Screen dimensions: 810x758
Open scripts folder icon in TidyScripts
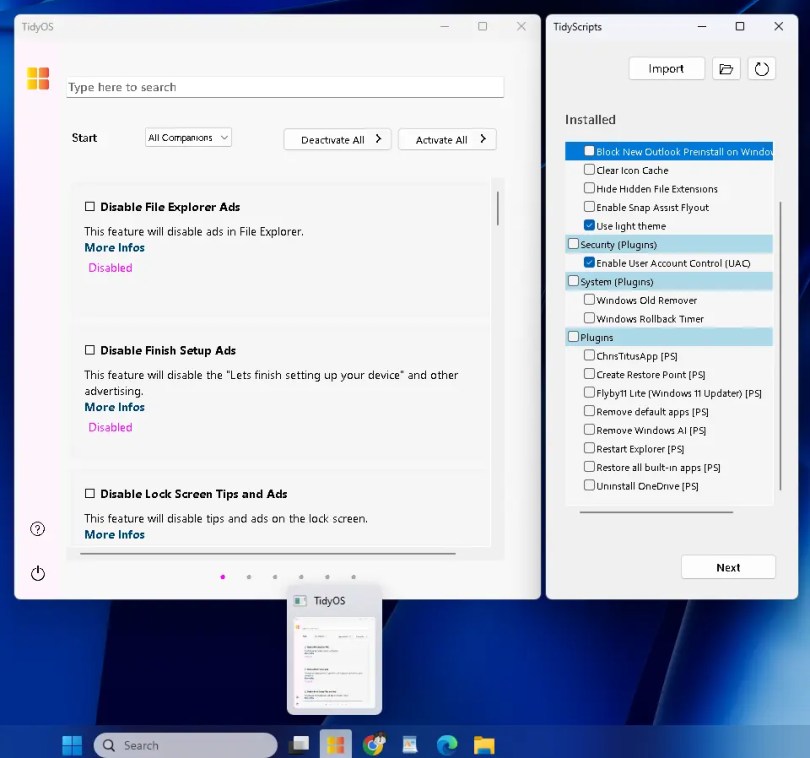726,69
